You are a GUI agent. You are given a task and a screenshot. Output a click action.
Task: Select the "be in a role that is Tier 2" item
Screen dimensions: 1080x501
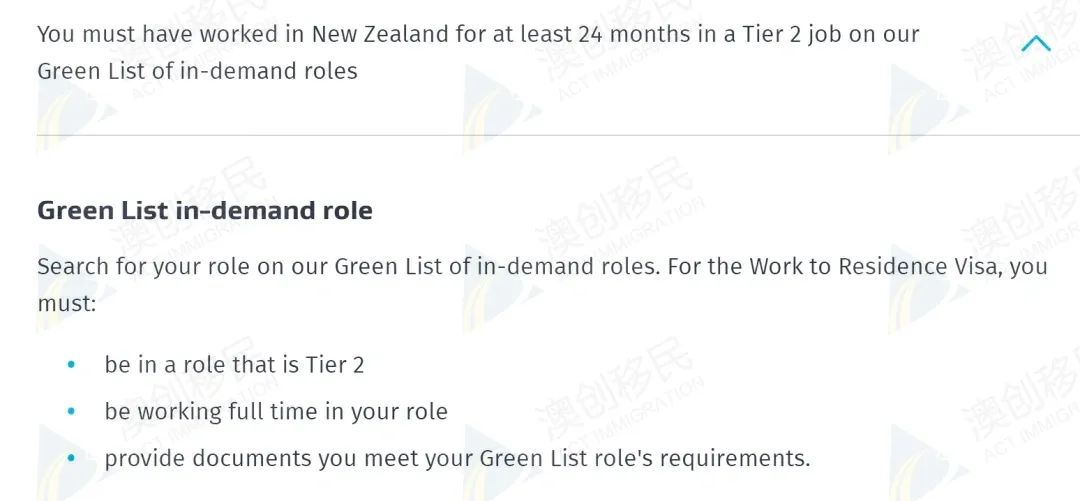234,365
